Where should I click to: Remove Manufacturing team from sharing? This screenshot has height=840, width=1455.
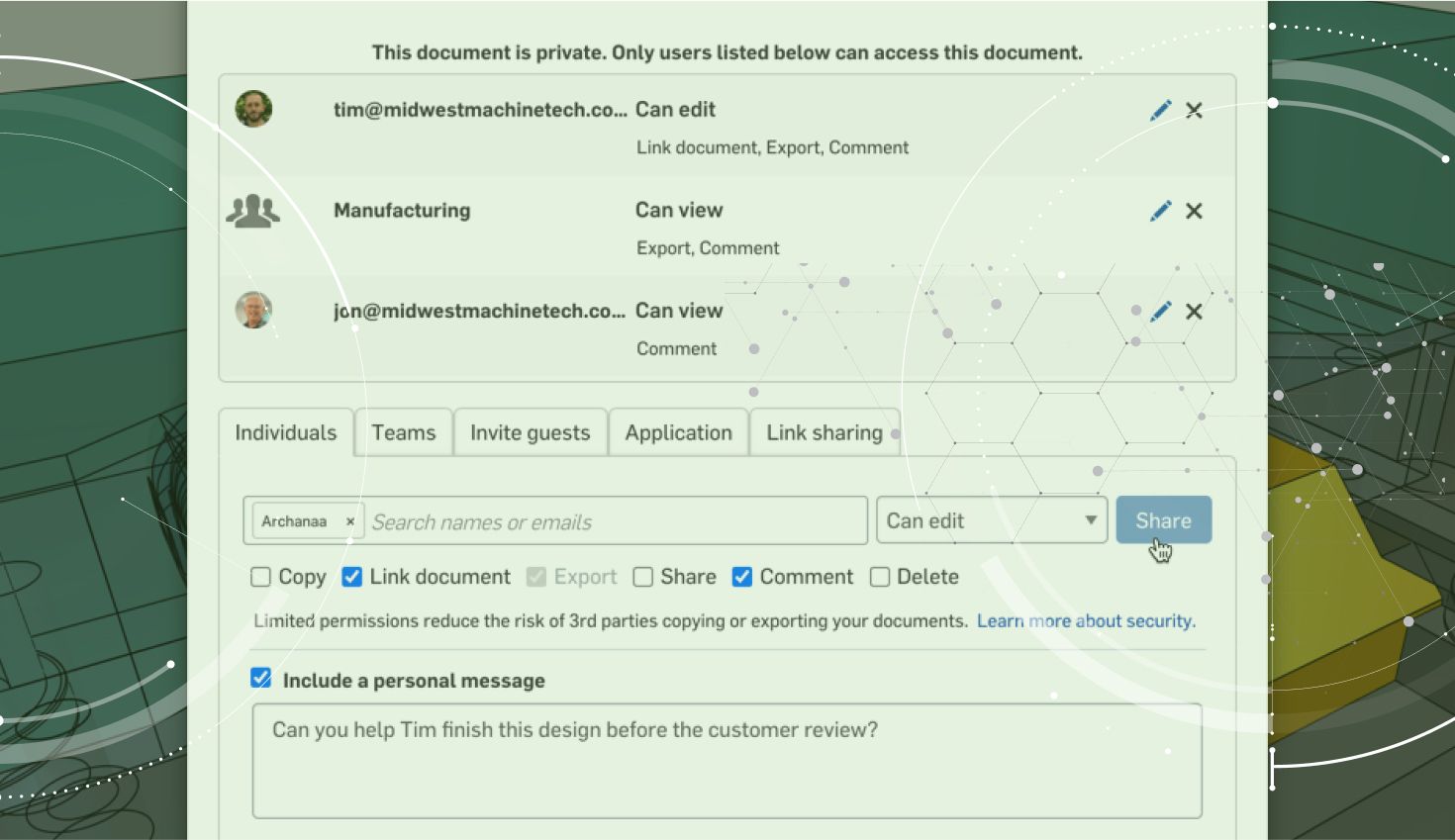(x=1194, y=211)
